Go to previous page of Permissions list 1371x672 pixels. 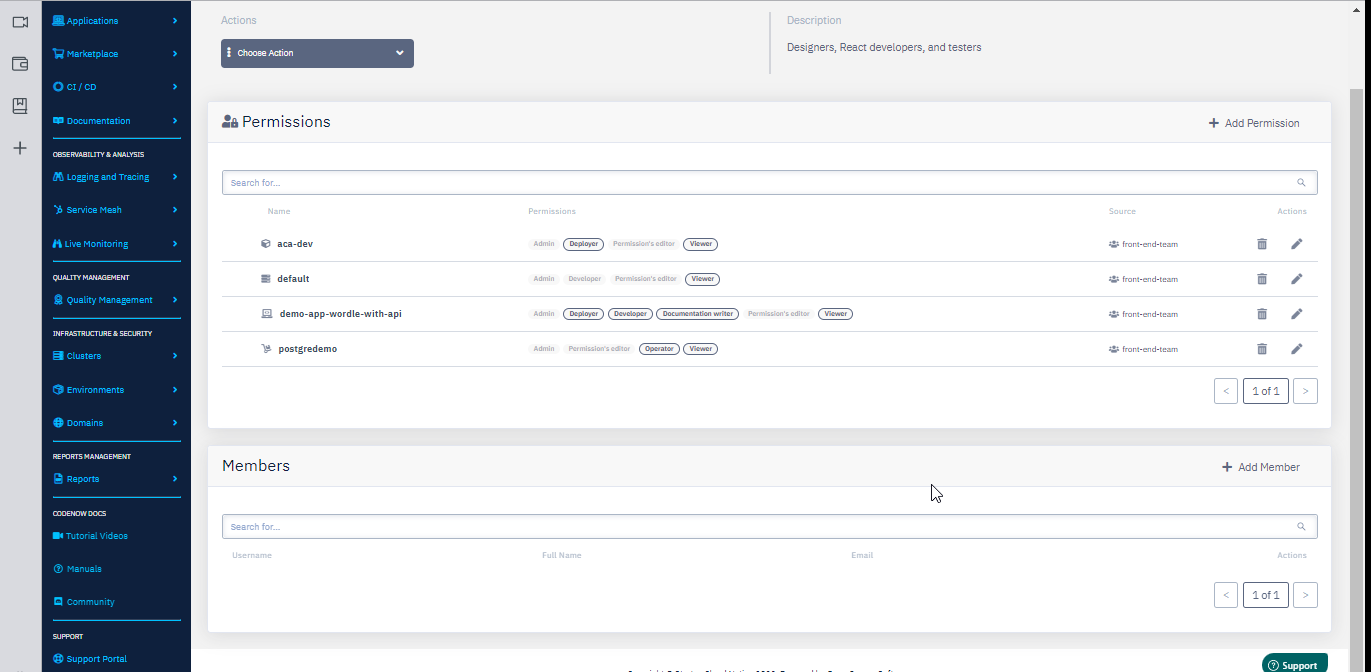click(1226, 391)
